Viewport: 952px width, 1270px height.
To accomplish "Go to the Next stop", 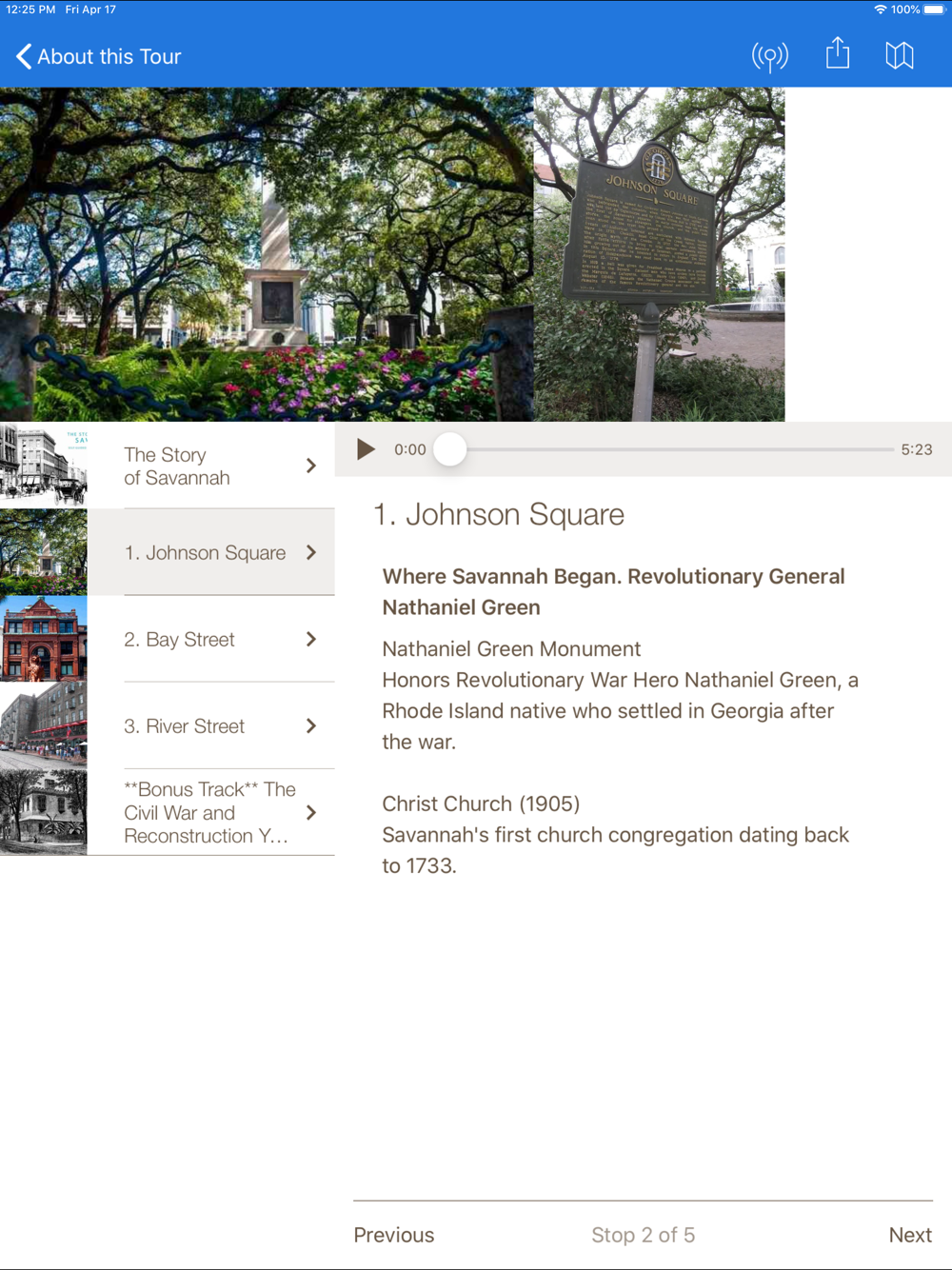I will point(910,1235).
